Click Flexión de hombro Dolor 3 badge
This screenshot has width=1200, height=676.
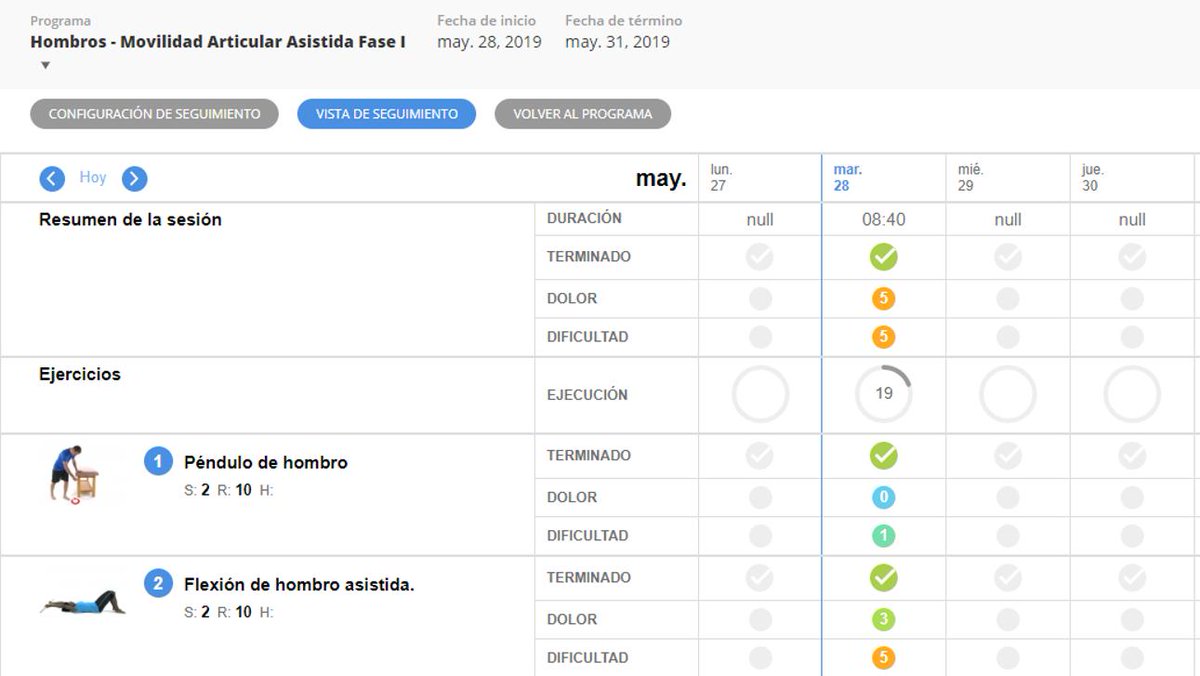884,619
